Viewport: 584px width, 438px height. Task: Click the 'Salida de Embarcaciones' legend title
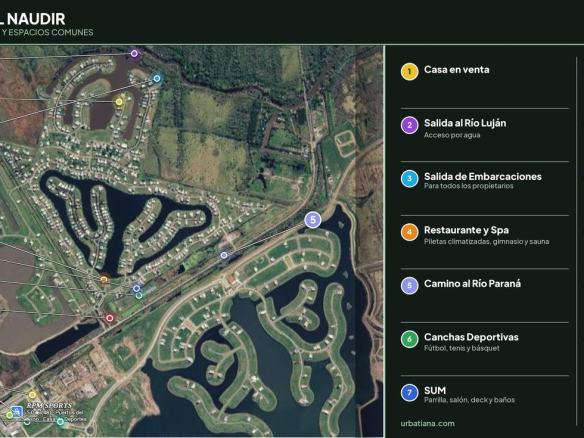point(483,177)
